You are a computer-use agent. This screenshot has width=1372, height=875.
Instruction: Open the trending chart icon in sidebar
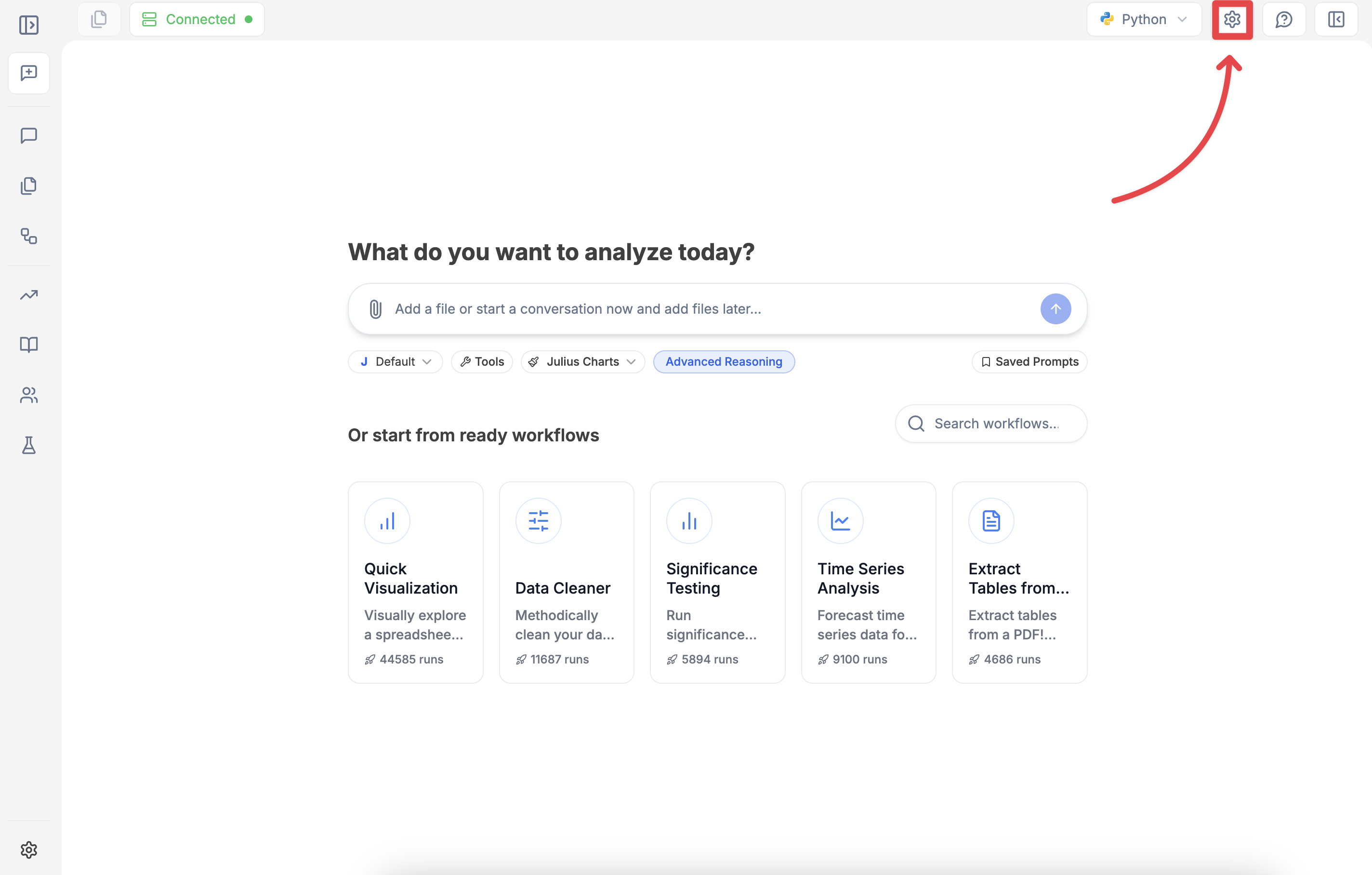pos(28,295)
